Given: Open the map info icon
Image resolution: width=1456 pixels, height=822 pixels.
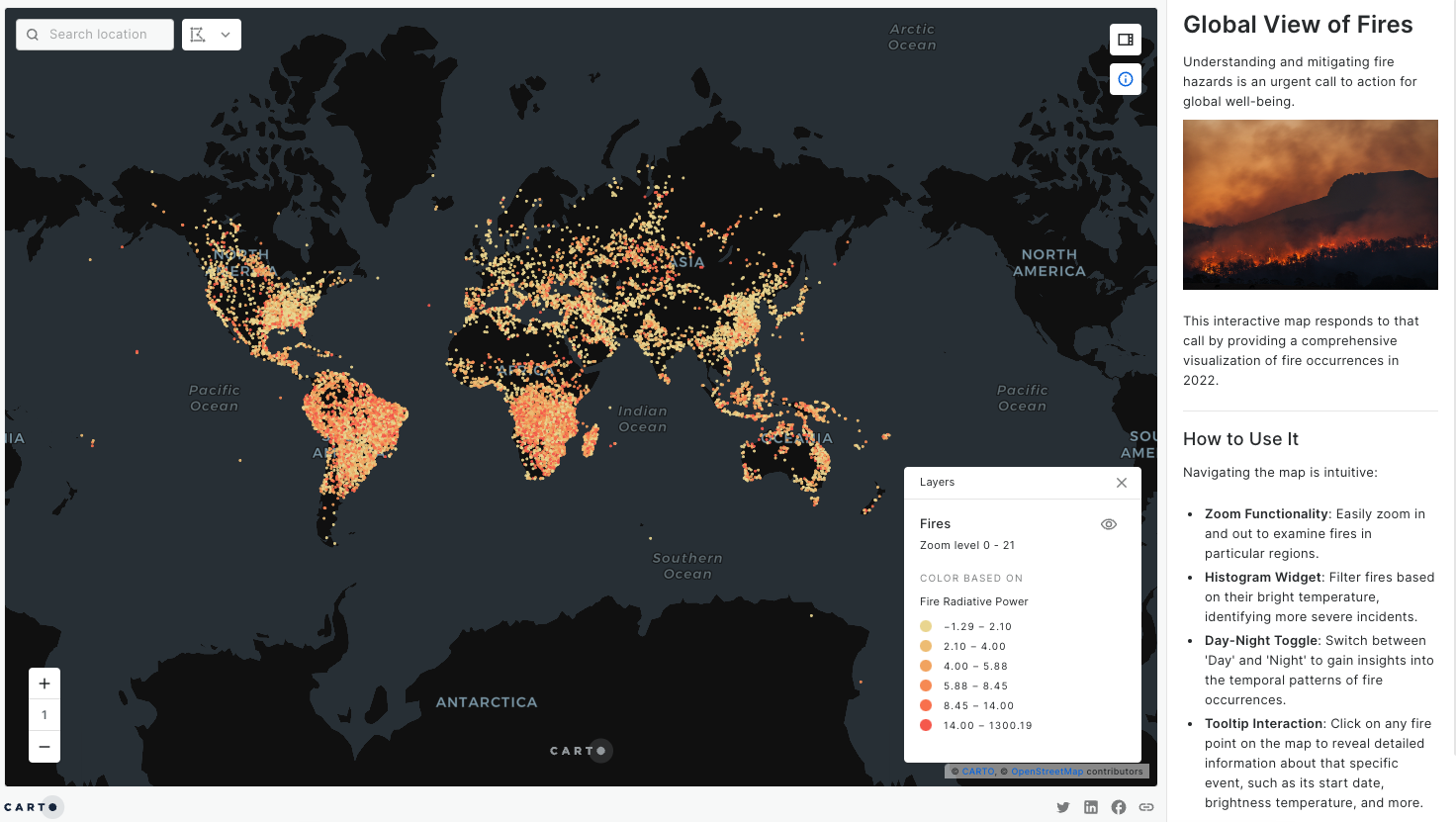Looking at the screenshot, I should (x=1126, y=79).
